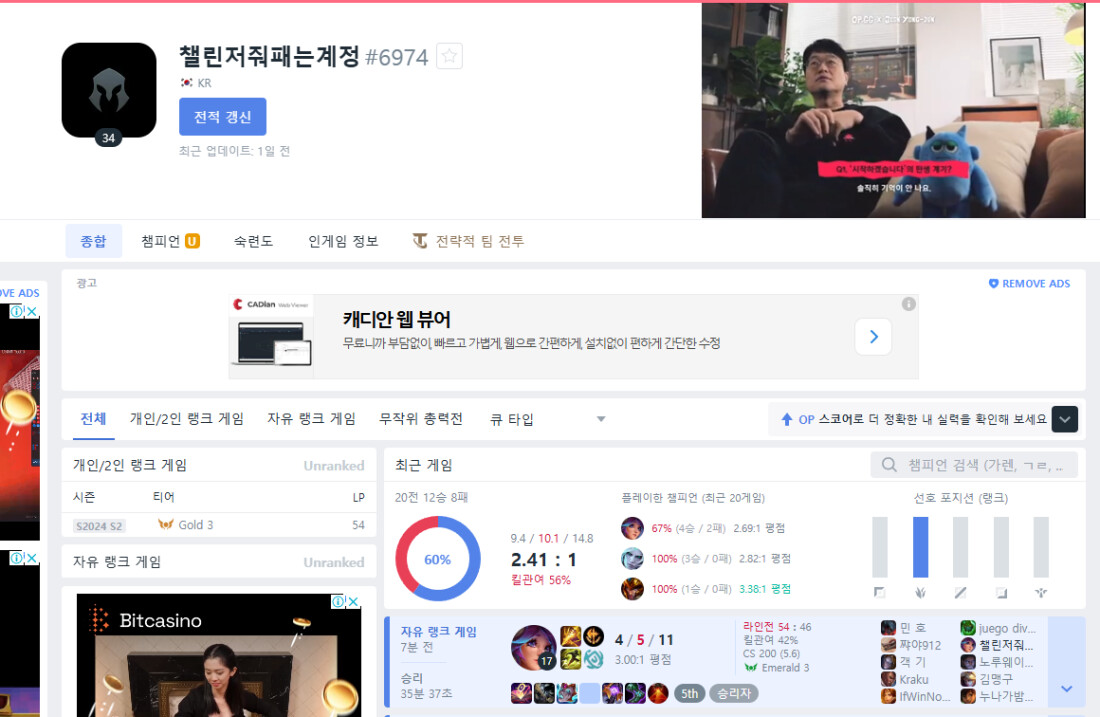Select the 개인/2인 랭크 게임 filter
This screenshot has width=1100, height=717.
coord(187,419)
